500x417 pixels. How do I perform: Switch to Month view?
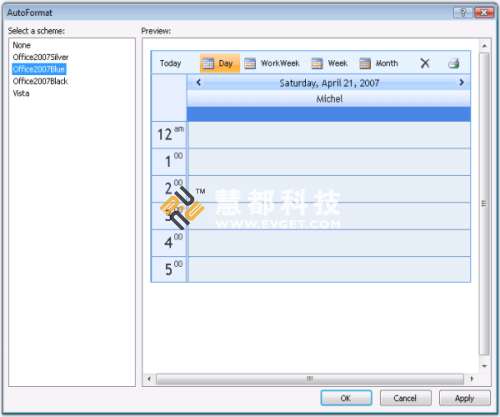379,63
